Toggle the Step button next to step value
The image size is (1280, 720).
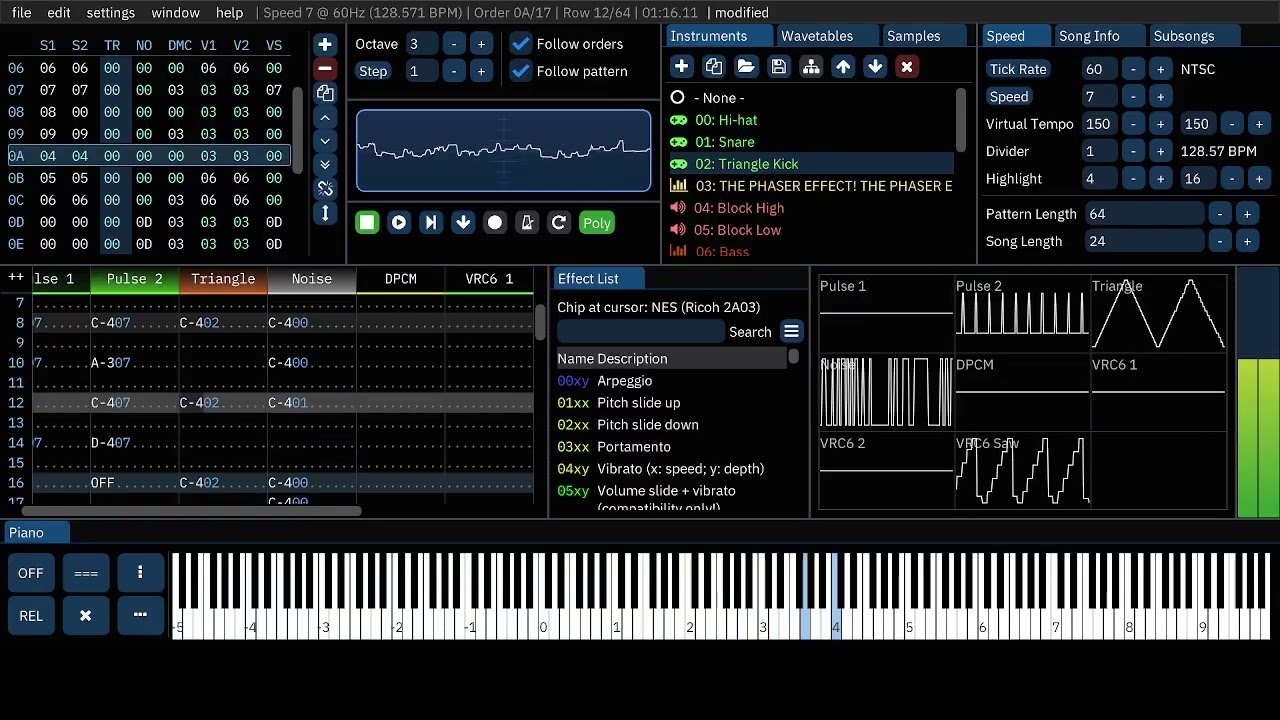373,71
